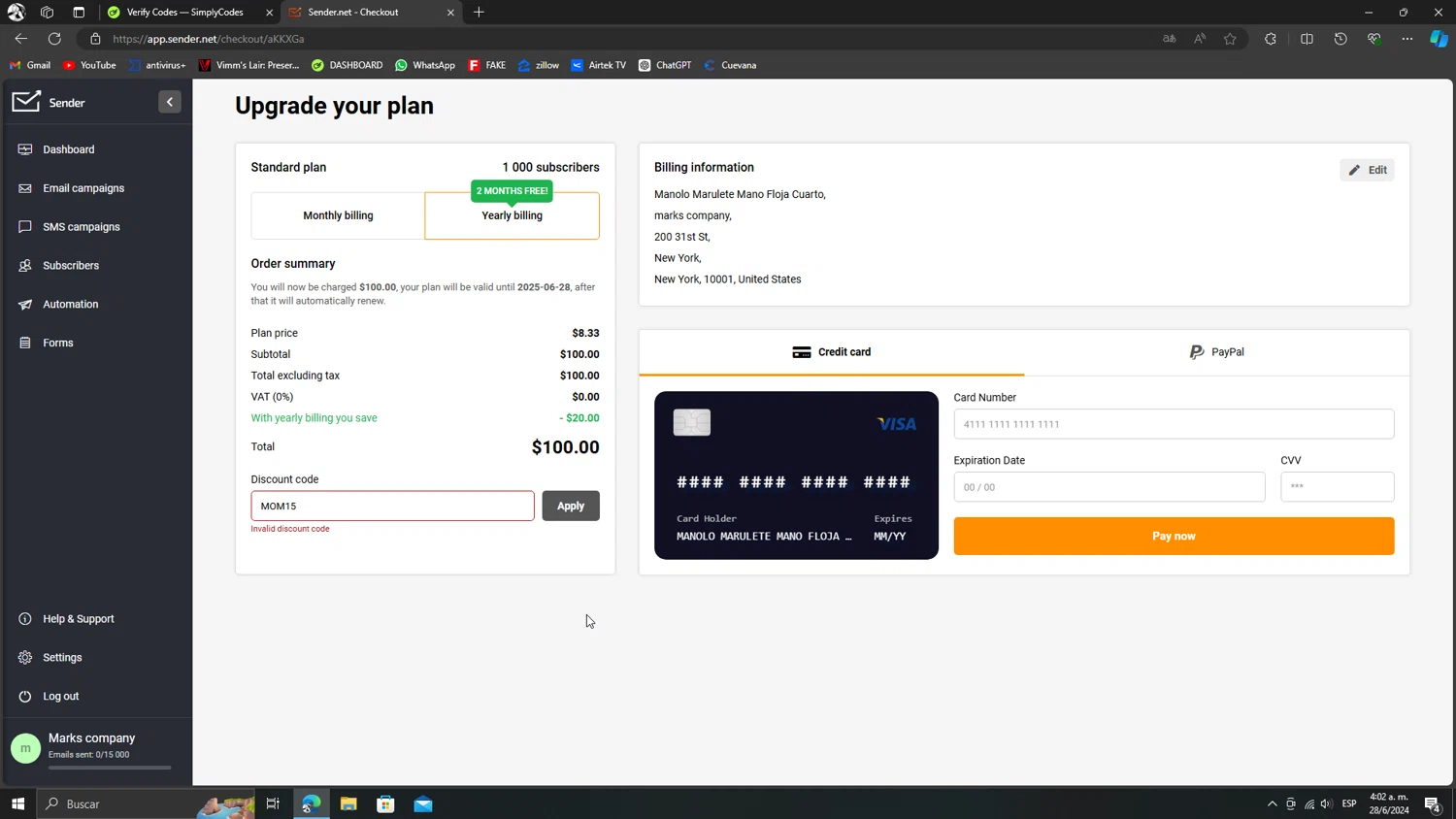This screenshot has height=819, width=1456.
Task: Focus the Card Number field
Action: tap(1174, 424)
